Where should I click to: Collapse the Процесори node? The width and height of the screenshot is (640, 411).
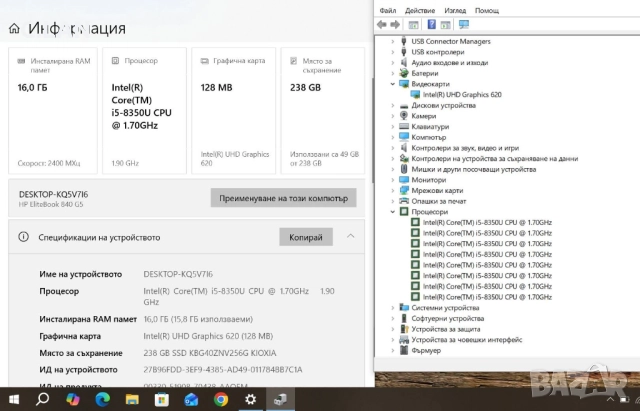point(393,211)
